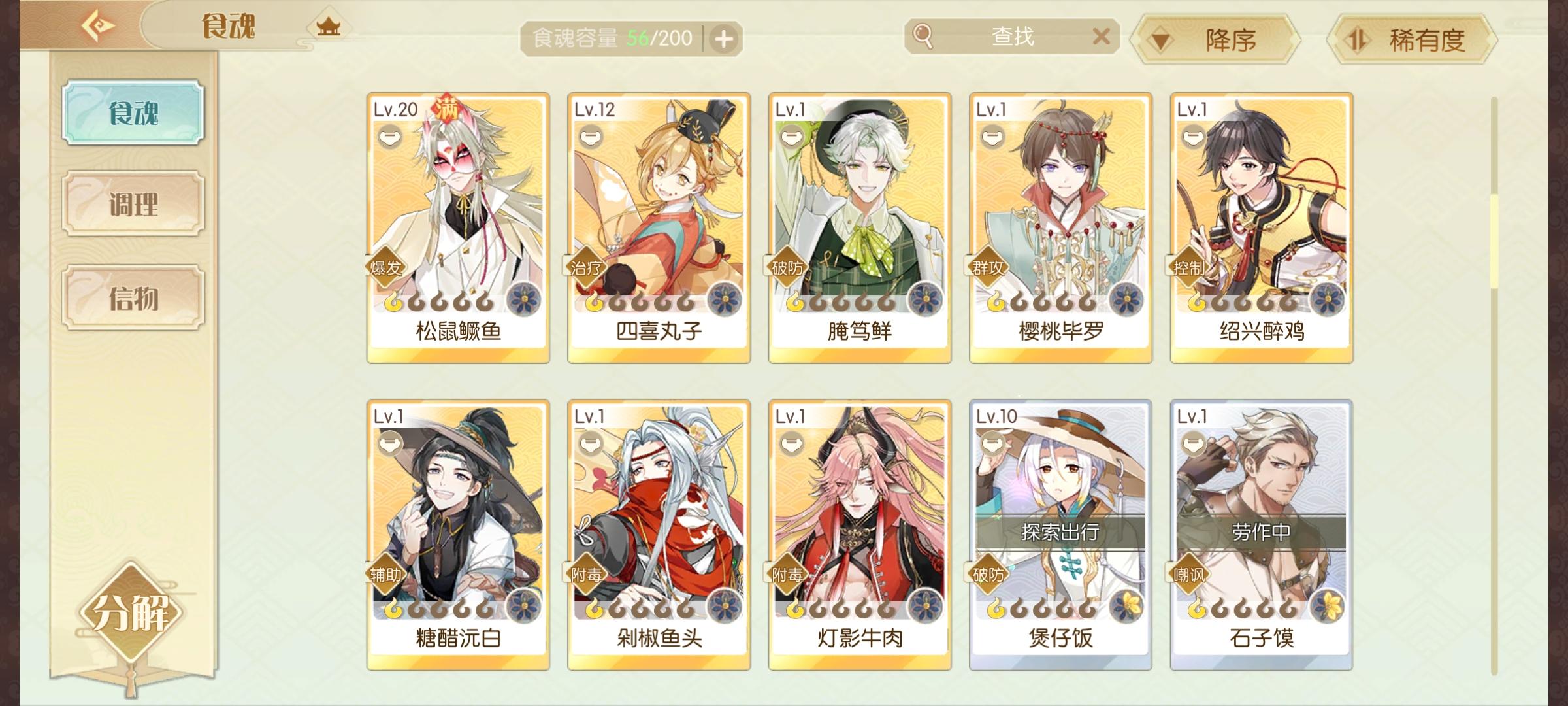Viewport: 1568px width, 706px height.
Task: Click the vertical scrollbar thumb
Action: (1494, 241)
